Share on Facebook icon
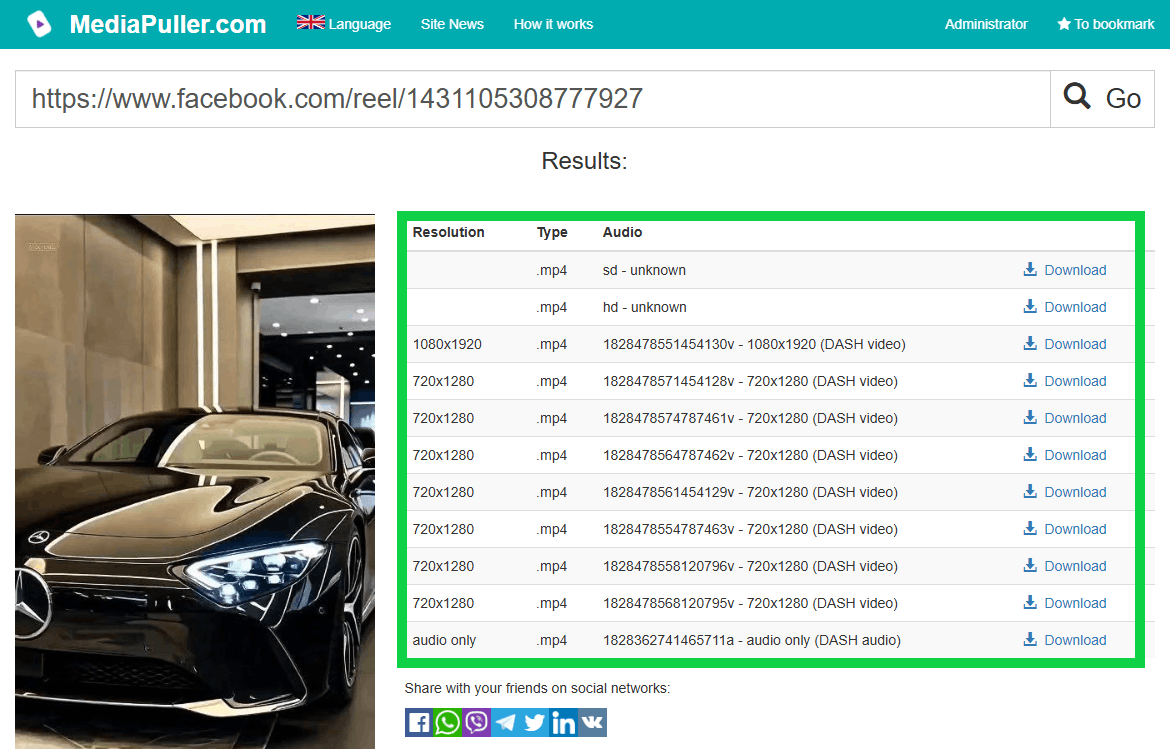 pyautogui.click(x=419, y=722)
